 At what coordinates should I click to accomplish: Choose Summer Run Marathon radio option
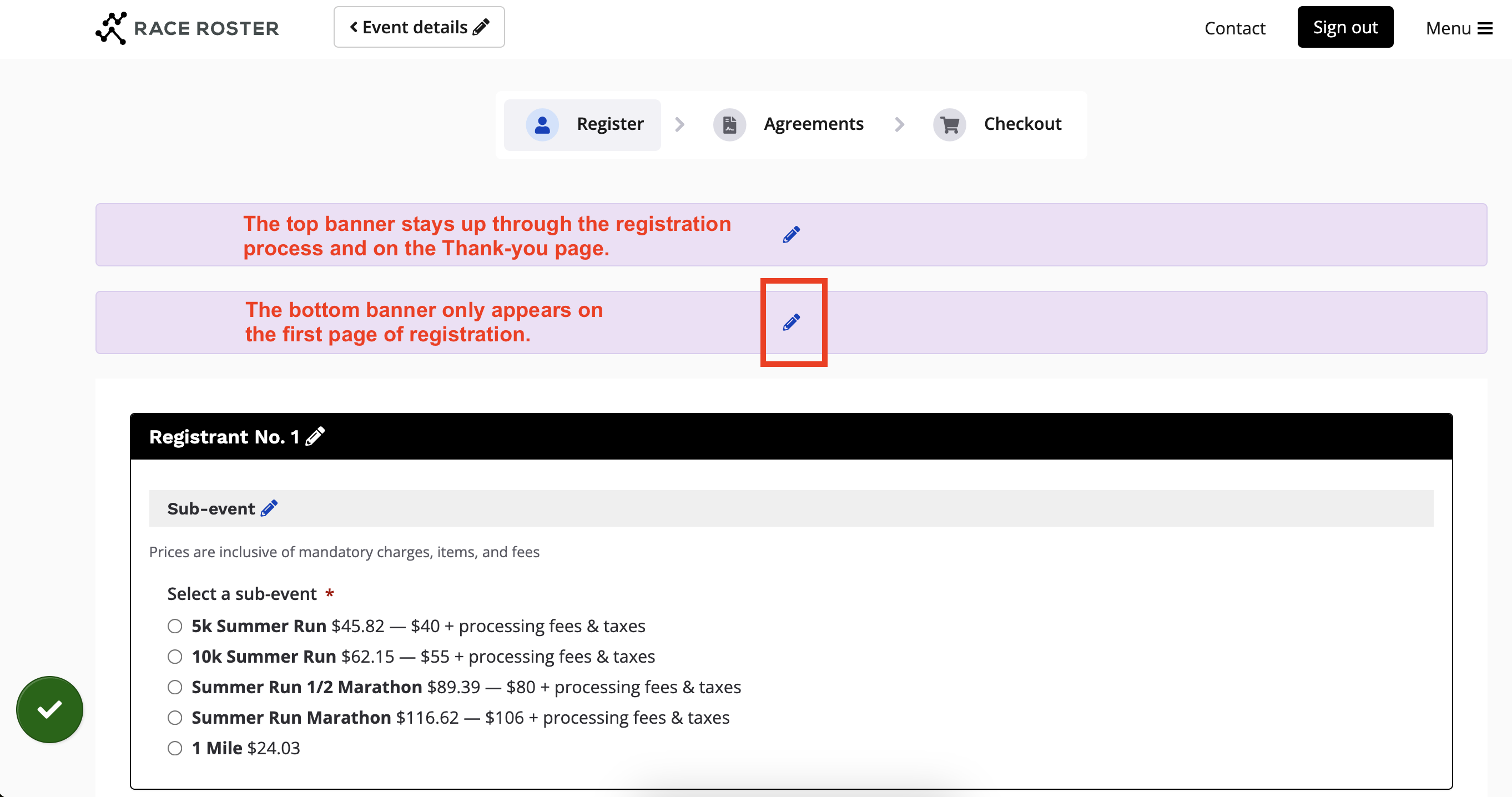(175, 718)
